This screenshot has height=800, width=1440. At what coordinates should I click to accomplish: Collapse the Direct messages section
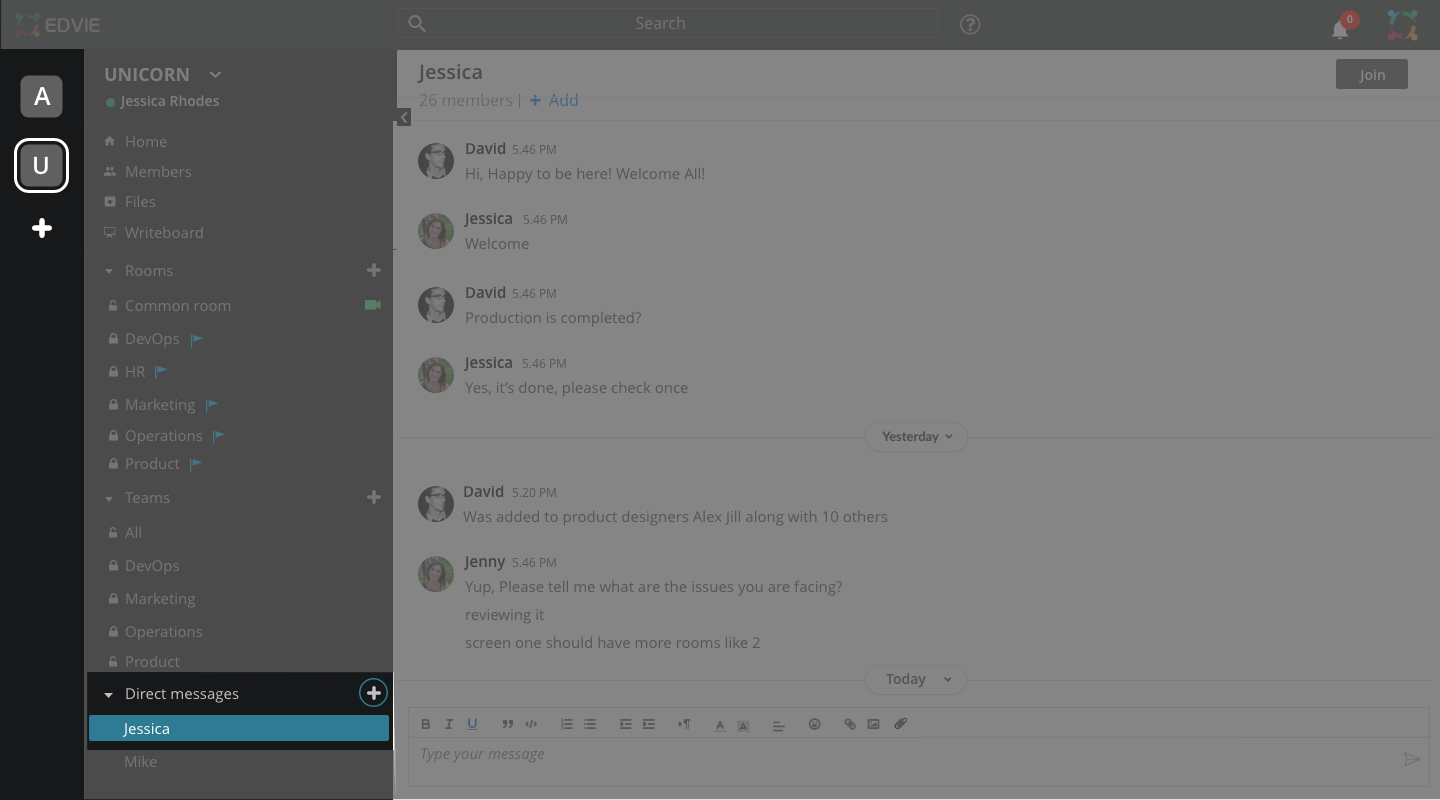(109, 695)
